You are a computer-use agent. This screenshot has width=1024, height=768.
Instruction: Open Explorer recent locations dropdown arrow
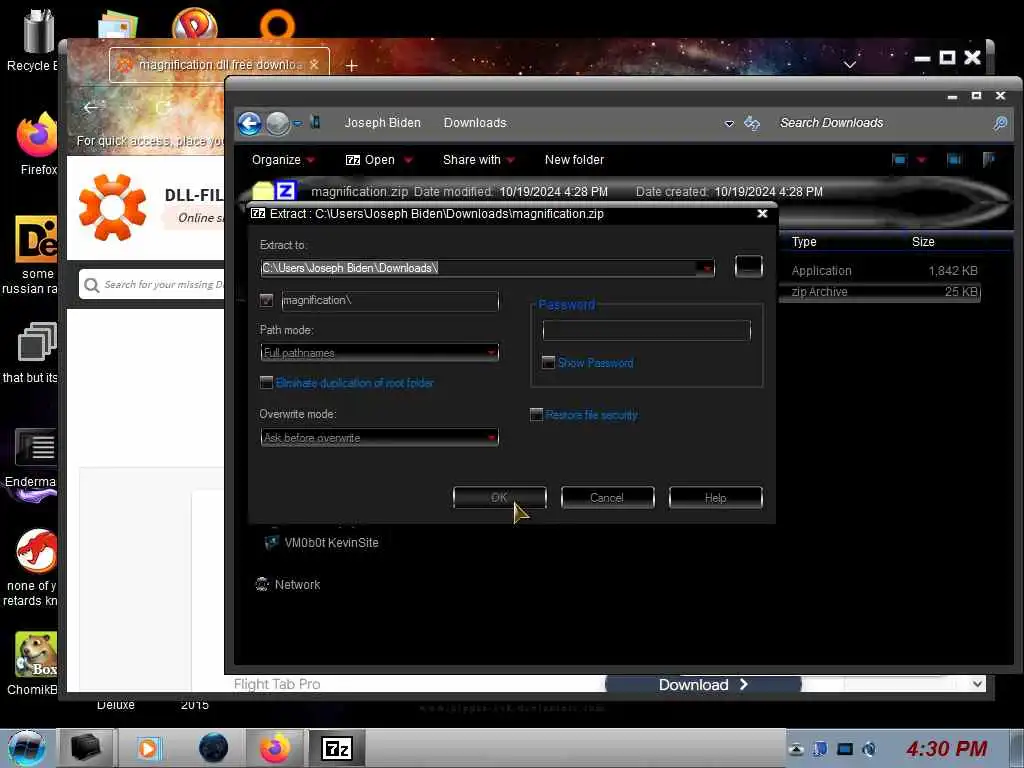coord(298,123)
